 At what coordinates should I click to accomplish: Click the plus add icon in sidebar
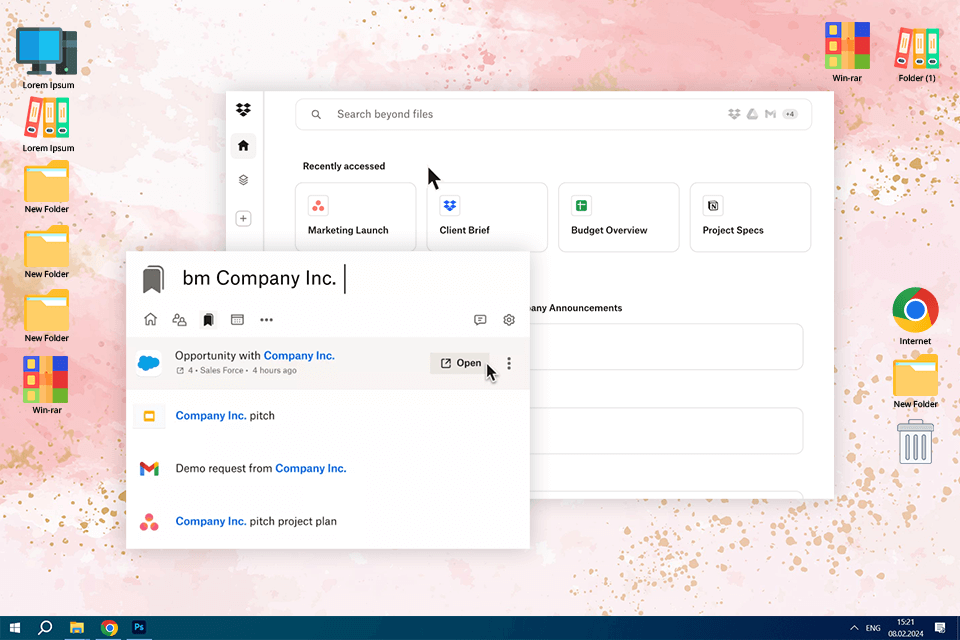click(243, 219)
